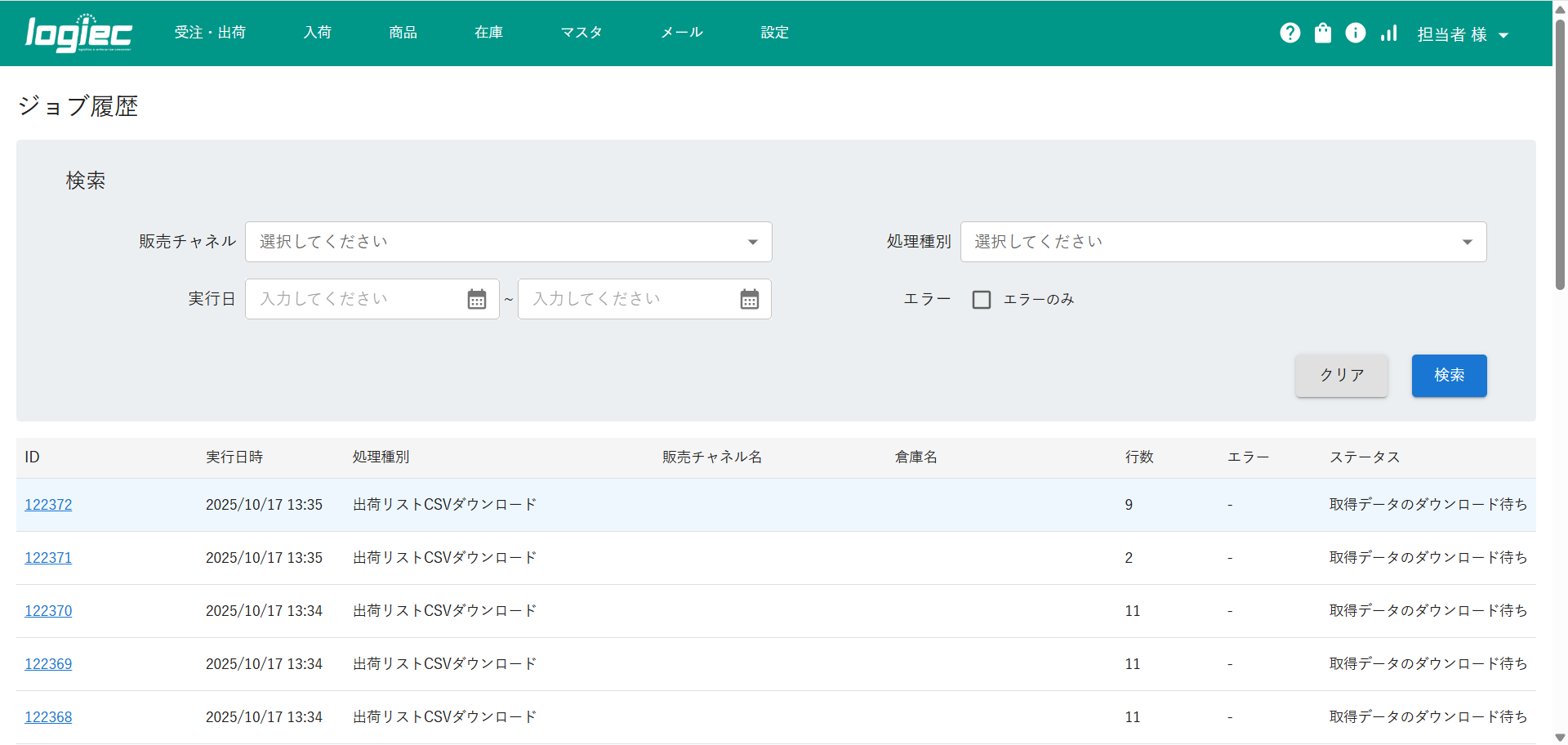This screenshot has width=1568, height=745.
Task: Open the help question mark icon
Action: point(1290,33)
